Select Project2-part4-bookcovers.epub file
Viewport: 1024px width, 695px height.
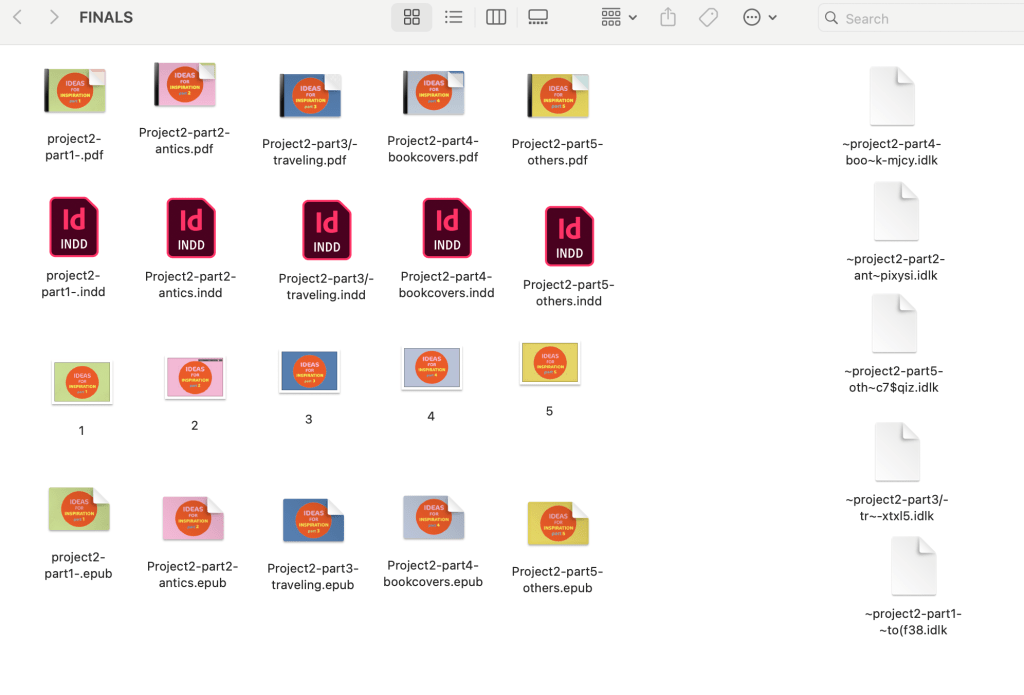(433, 518)
